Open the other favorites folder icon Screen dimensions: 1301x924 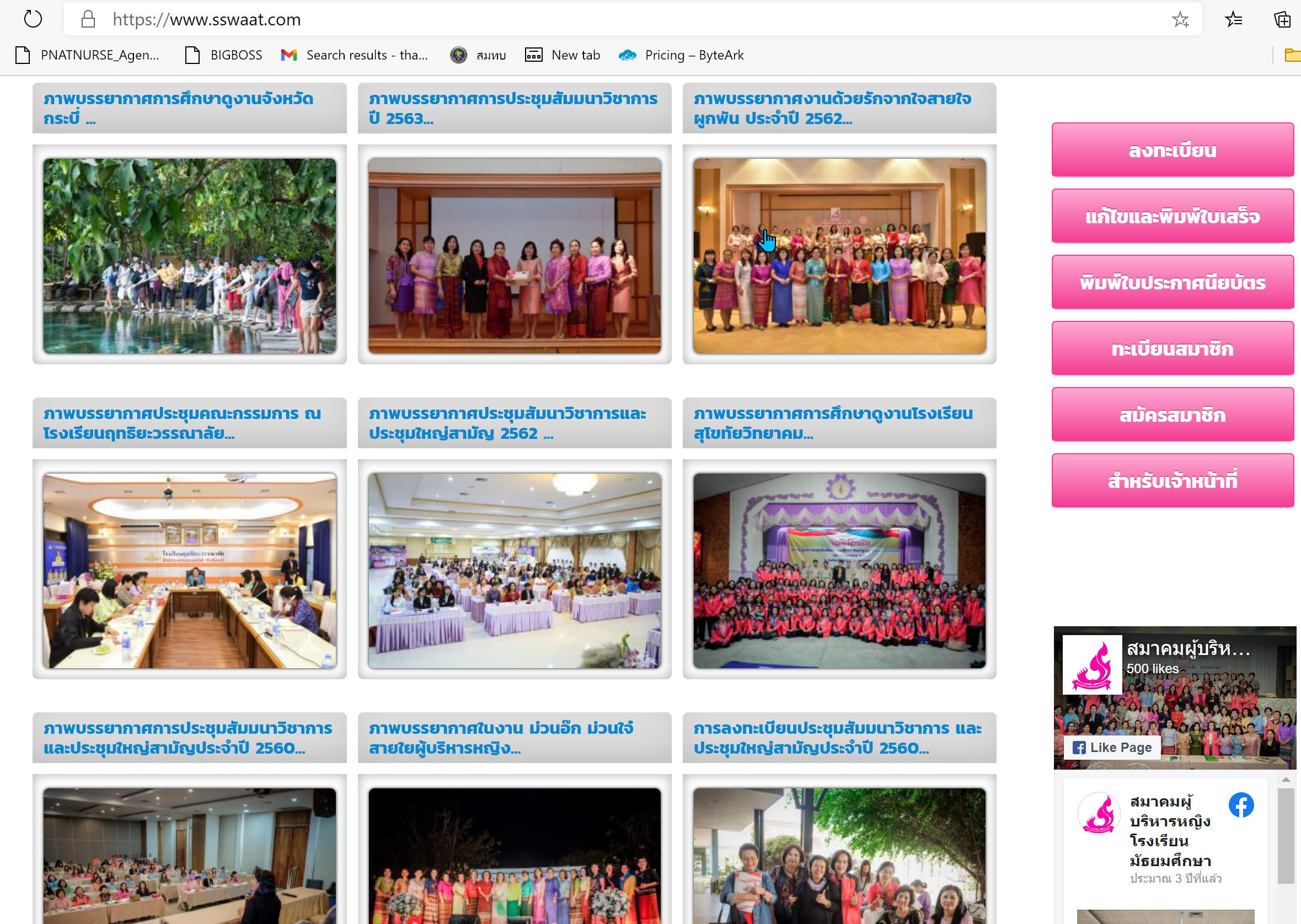1293,55
